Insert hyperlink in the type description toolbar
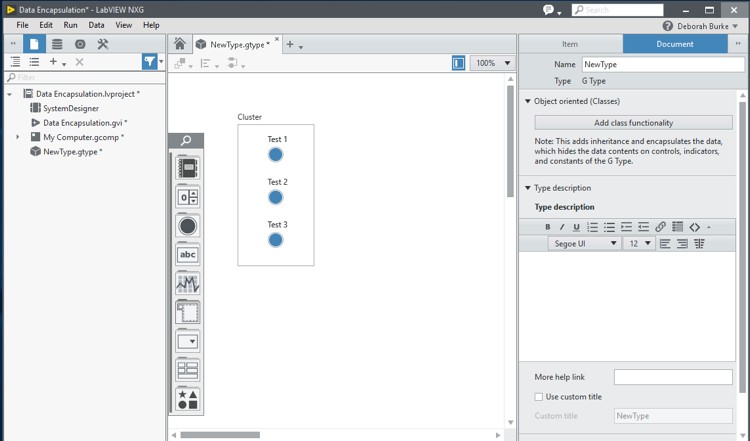 (x=660, y=227)
